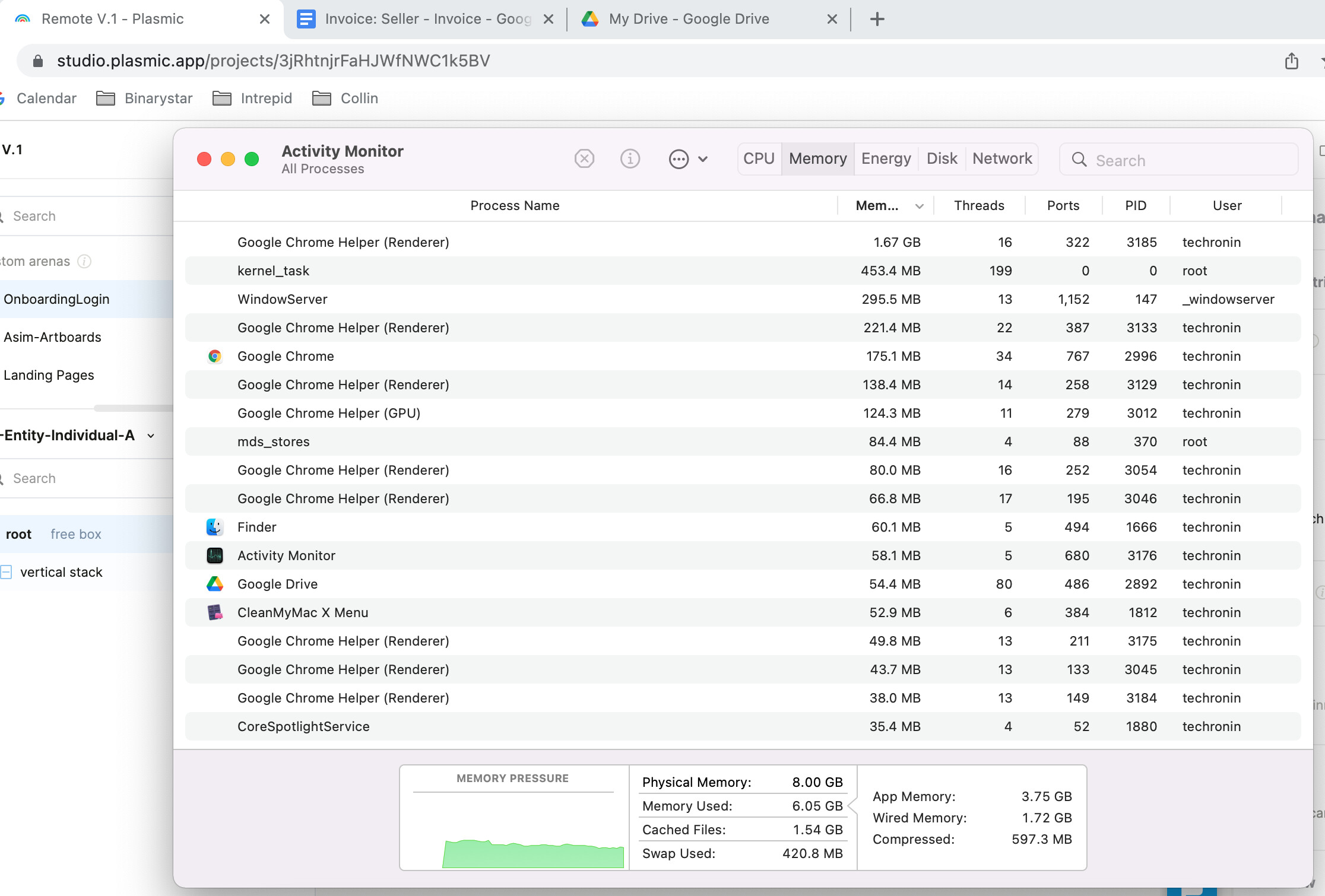Close the Activity Monitor window with red button
Screen dimensions: 1325x896
[204, 159]
